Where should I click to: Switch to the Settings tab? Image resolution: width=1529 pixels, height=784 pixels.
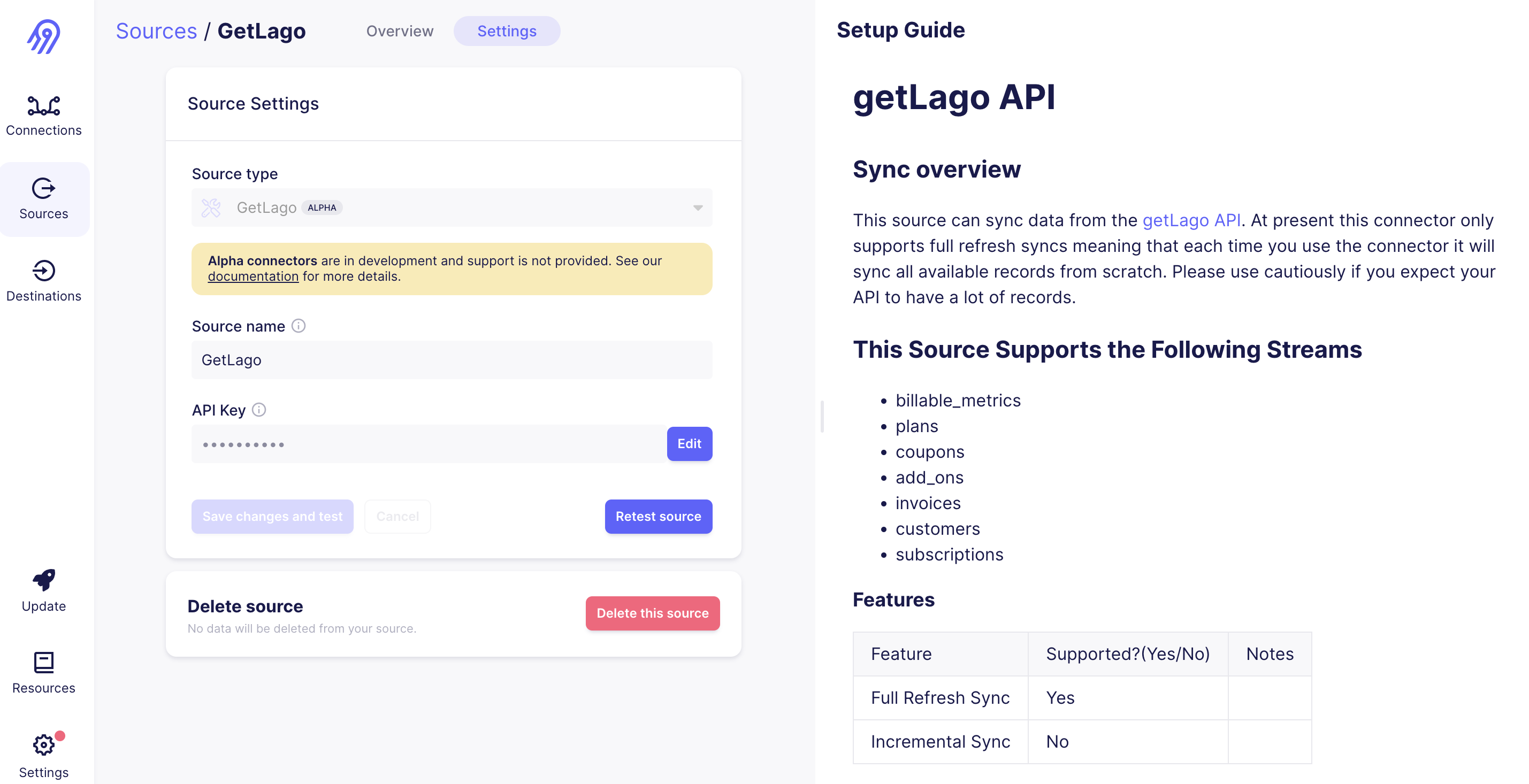[507, 31]
